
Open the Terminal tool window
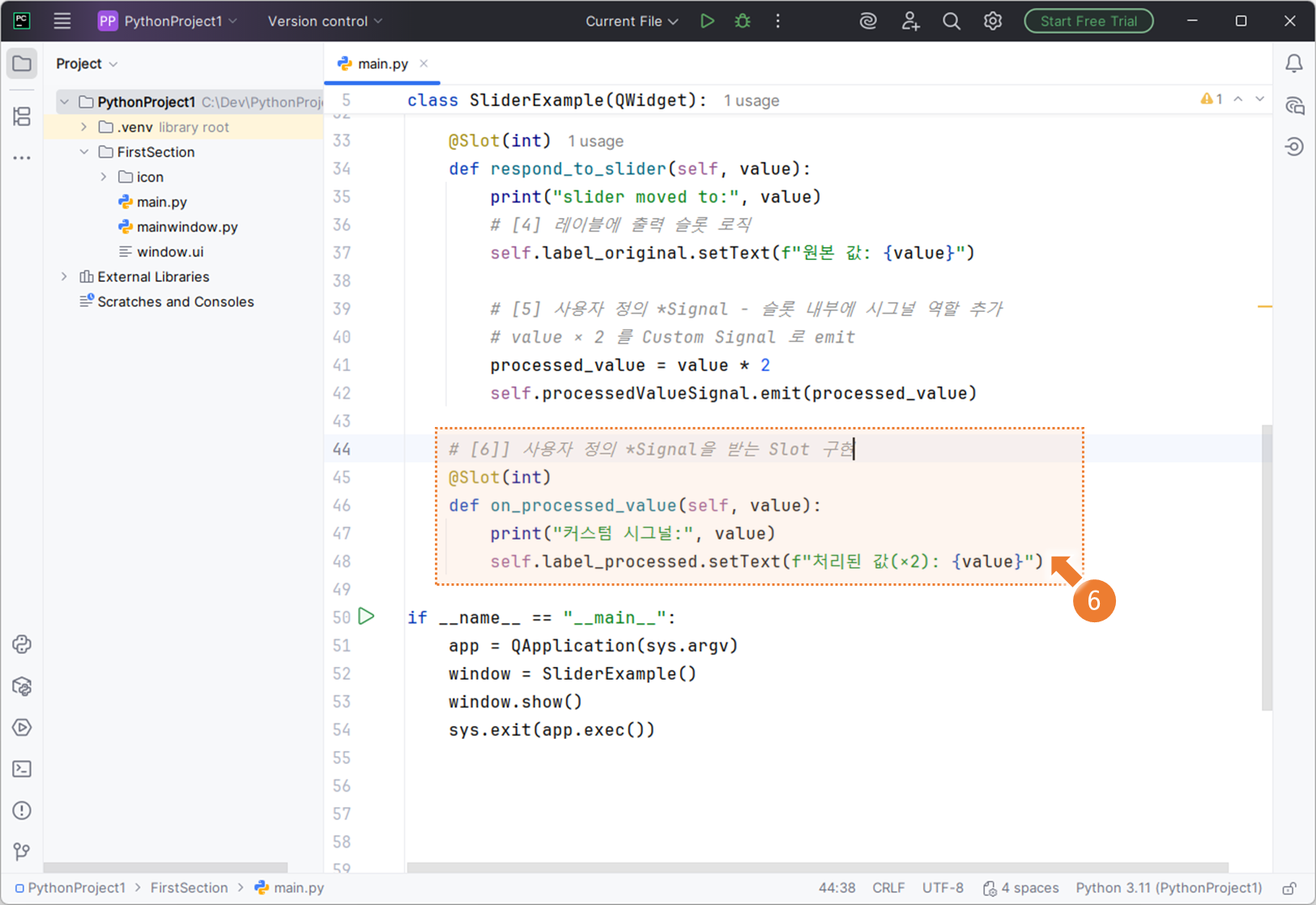tap(22, 769)
